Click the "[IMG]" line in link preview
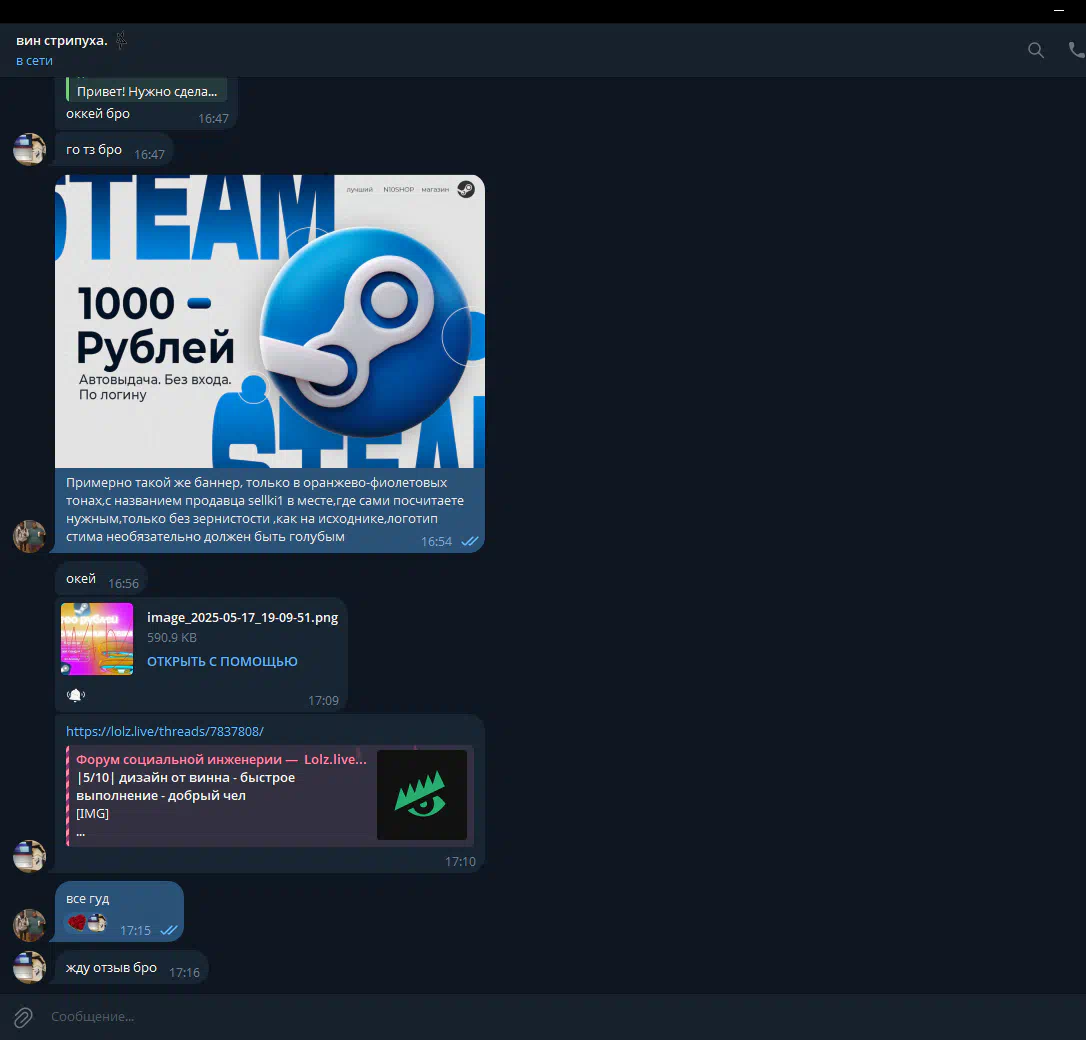 pyautogui.click(x=92, y=814)
